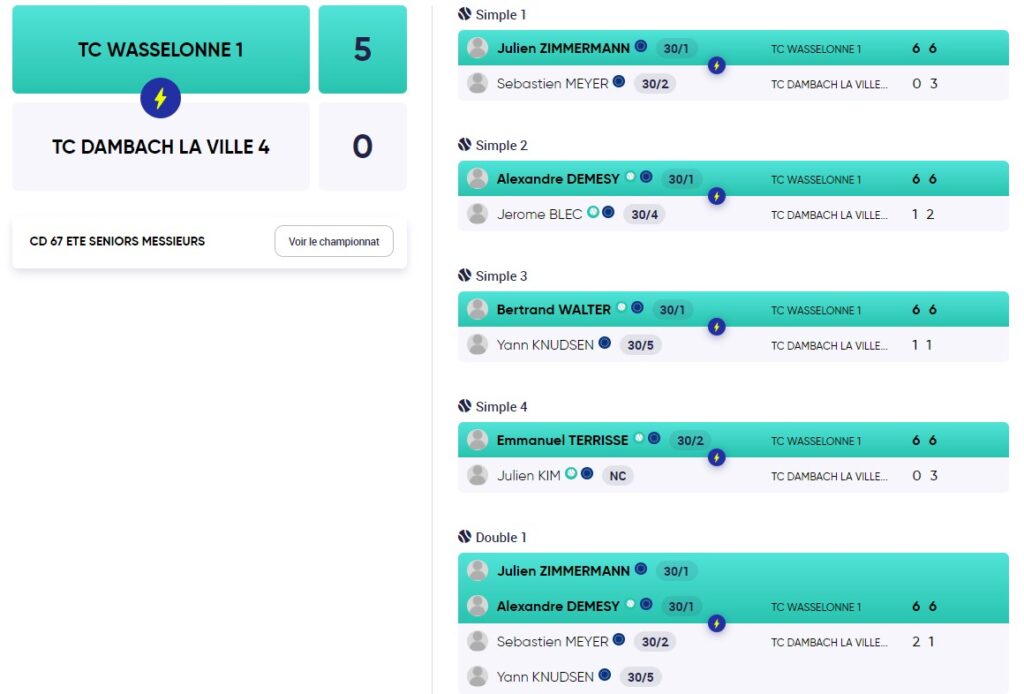Click the tennis ball icon beside Double 1
This screenshot has height=694, width=1024.
[x=464, y=536]
